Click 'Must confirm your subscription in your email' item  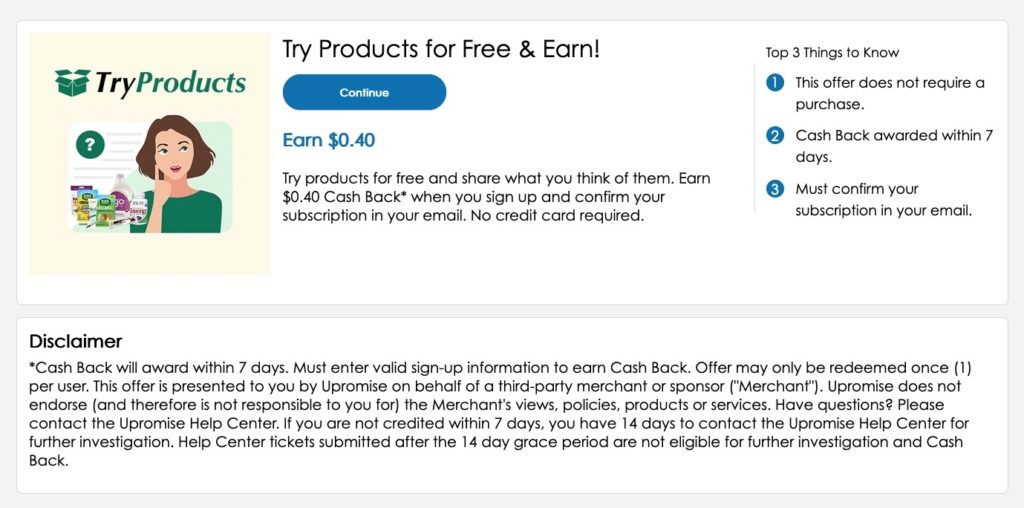[x=884, y=200]
